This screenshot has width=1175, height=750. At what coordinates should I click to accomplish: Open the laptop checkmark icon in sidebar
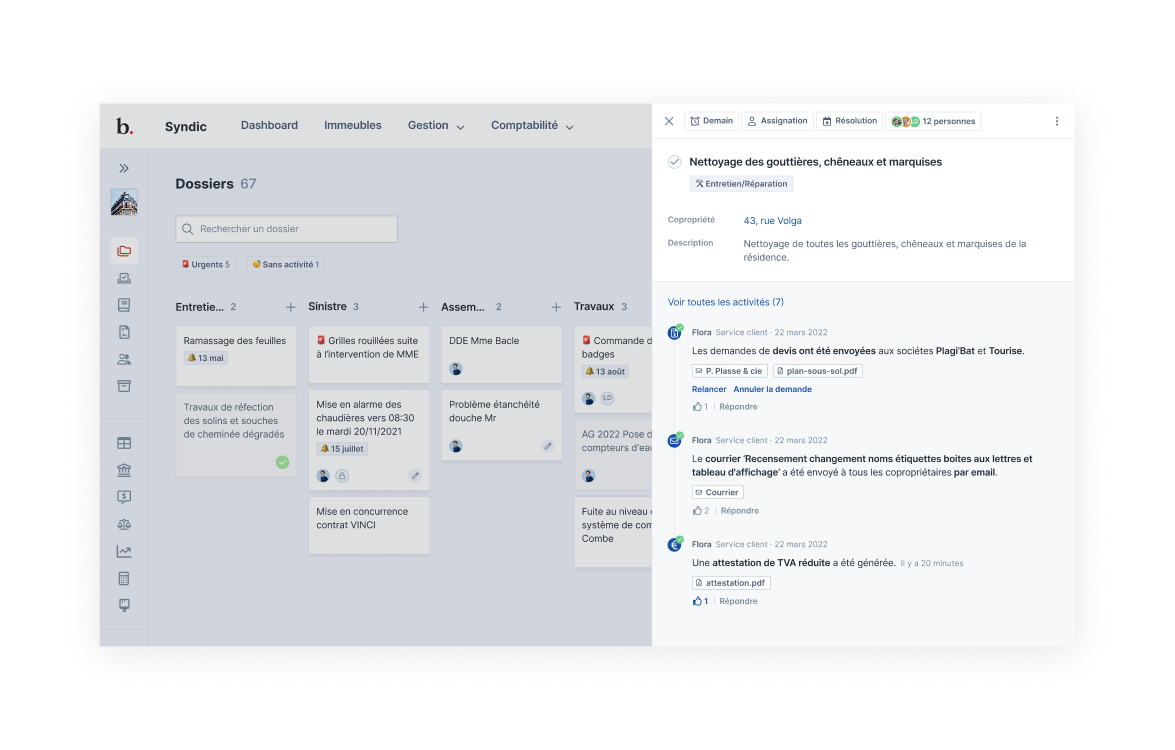click(124, 278)
